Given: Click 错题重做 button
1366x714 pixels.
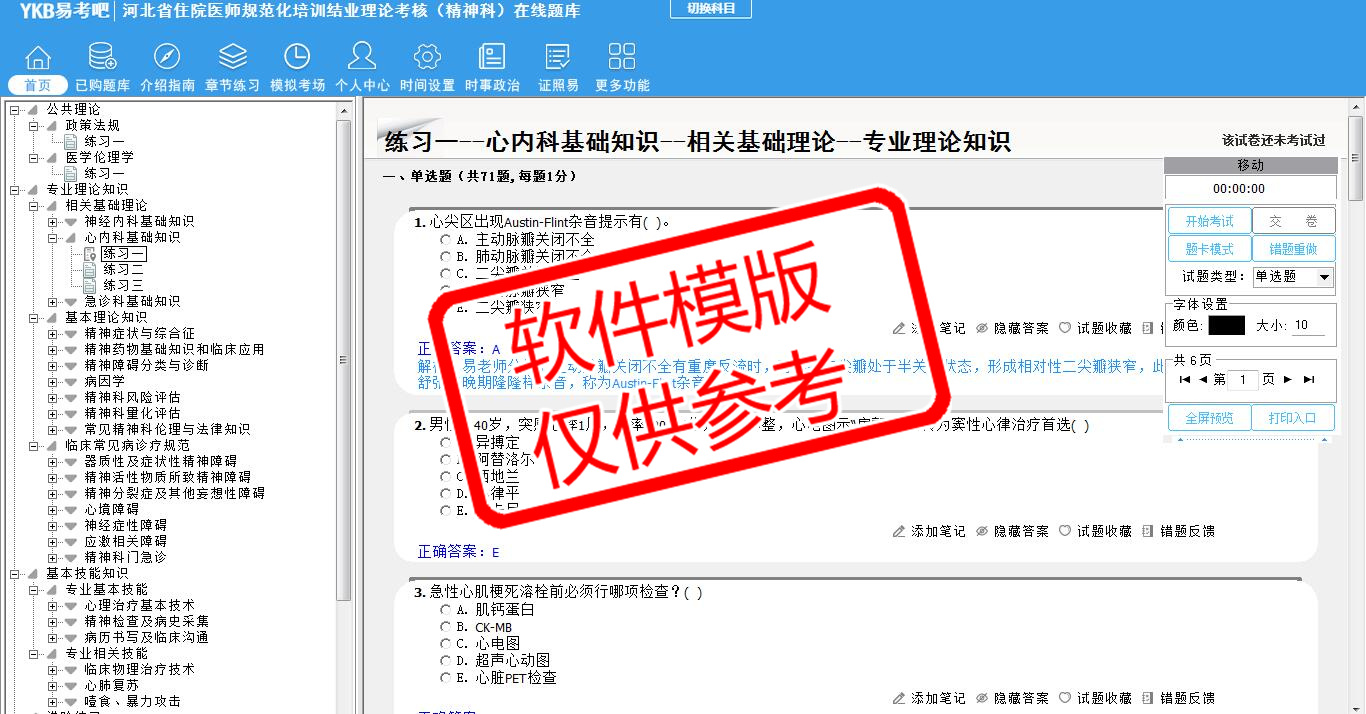Looking at the screenshot, I should click(x=1293, y=249).
